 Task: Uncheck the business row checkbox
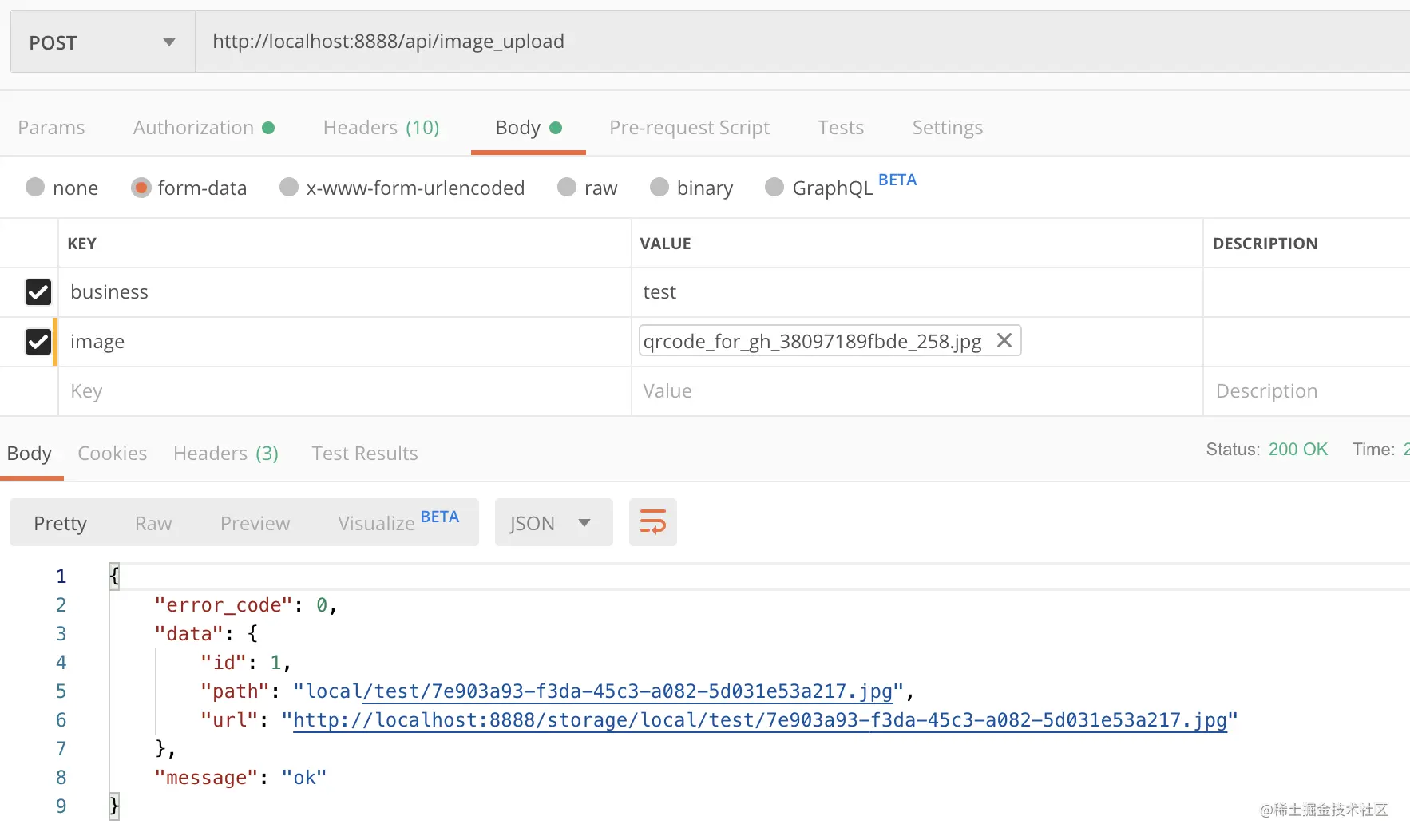click(38, 292)
